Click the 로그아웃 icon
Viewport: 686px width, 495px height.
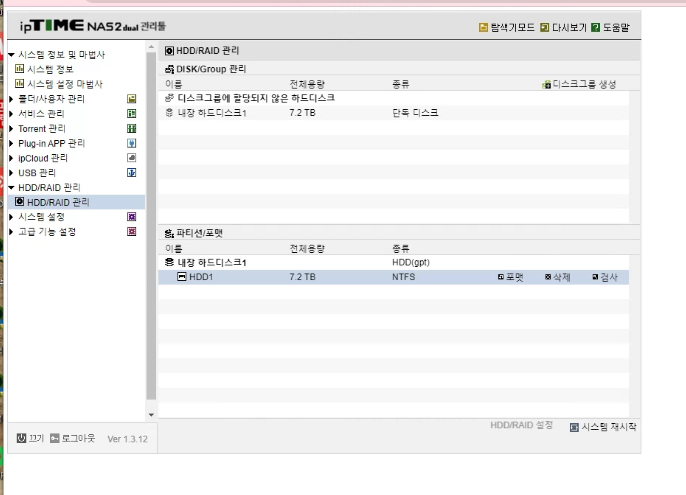pyautogui.click(x=54, y=438)
